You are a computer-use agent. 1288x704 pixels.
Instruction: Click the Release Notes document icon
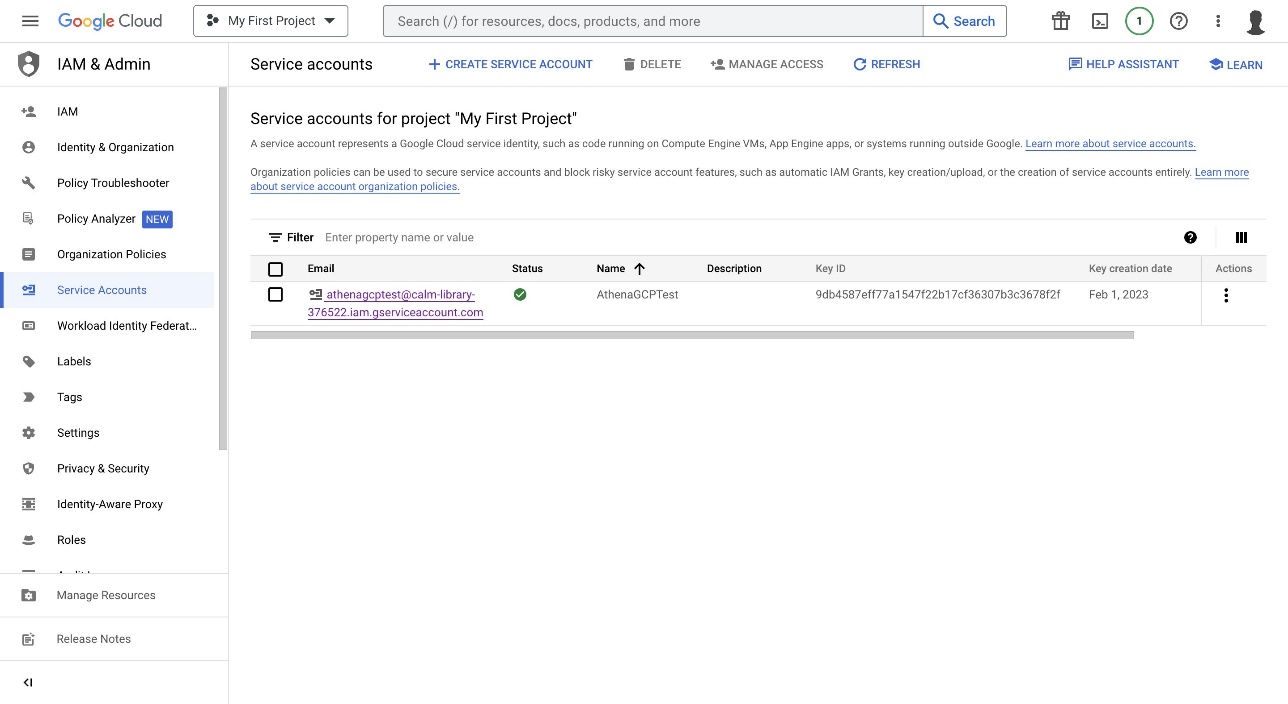pos(29,639)
